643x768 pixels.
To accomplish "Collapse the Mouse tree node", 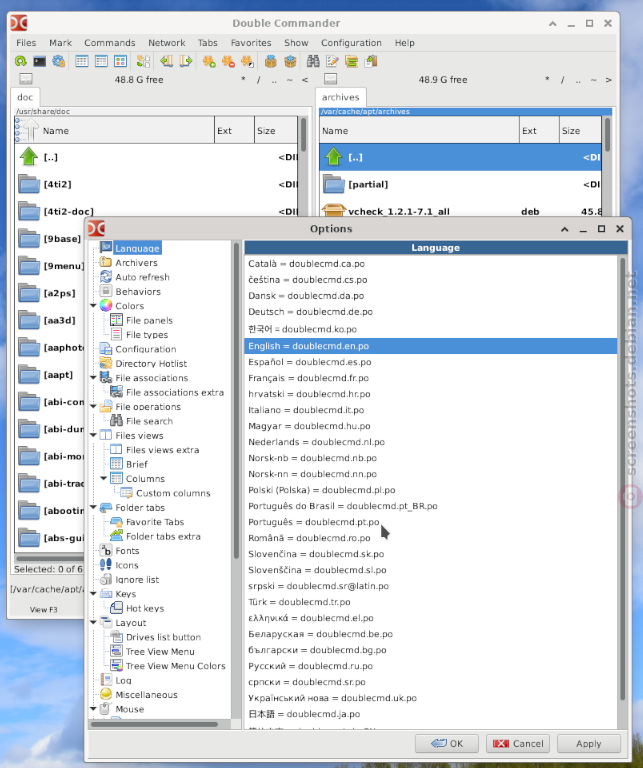I will point(94,709).
